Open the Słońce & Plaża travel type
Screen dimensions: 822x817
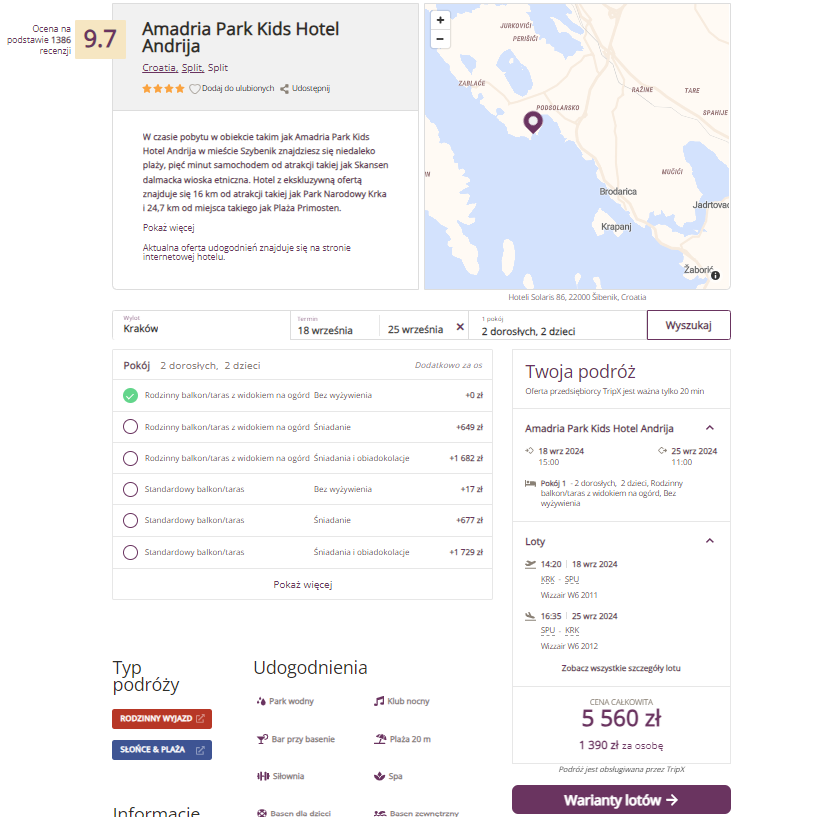[x=162, y=750]
